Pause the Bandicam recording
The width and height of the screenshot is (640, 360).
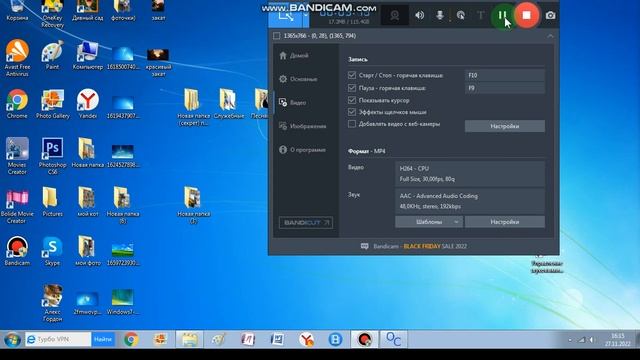pyautogui.click(x=502, y=16)
